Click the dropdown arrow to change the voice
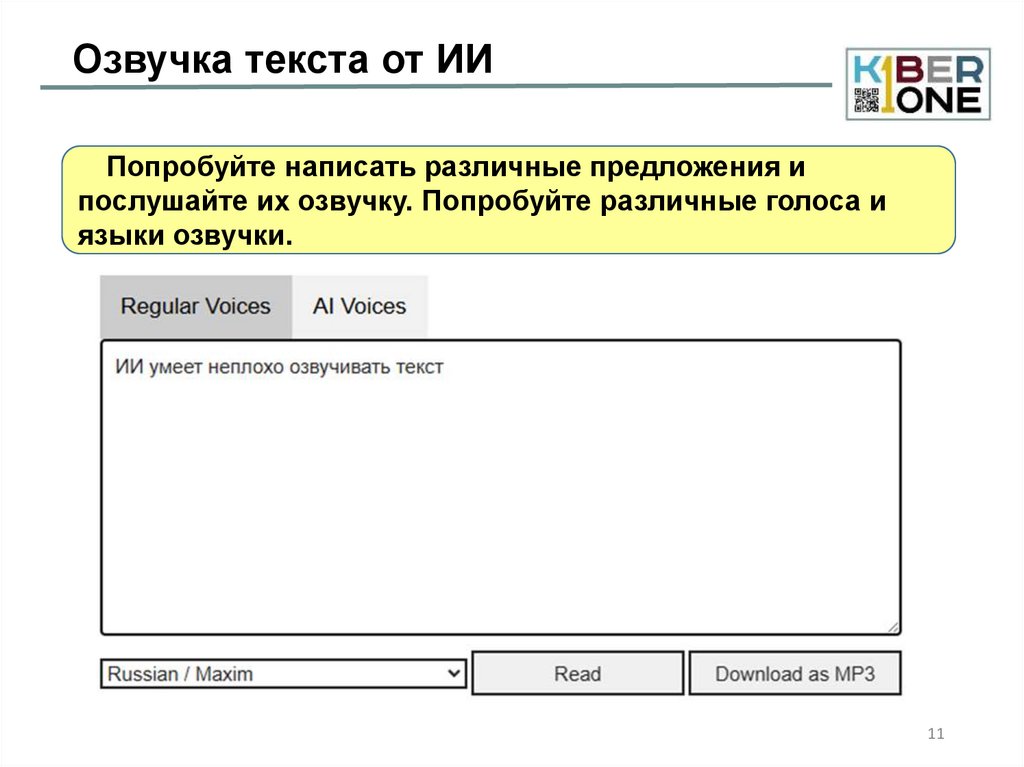The width and height of the screenshot is (1024, 767). click(452, 673)
